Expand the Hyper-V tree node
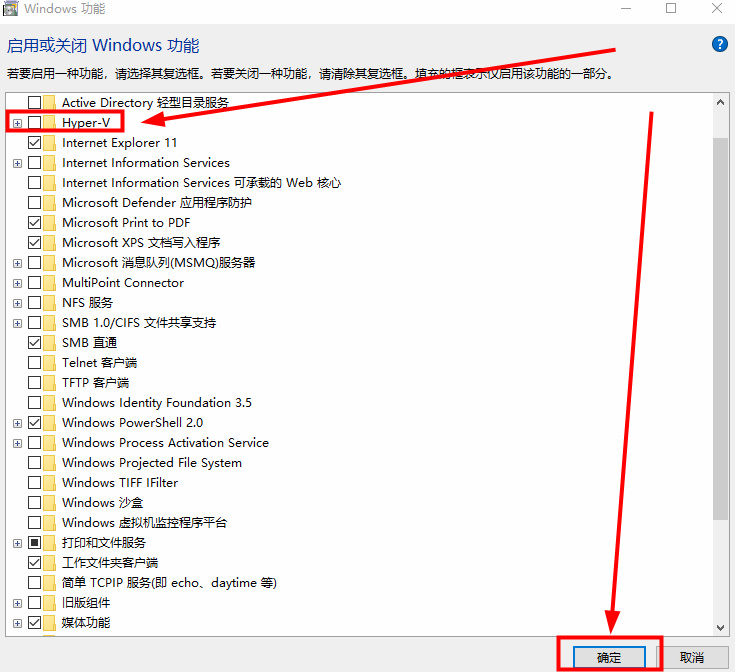 click(17, 123)
